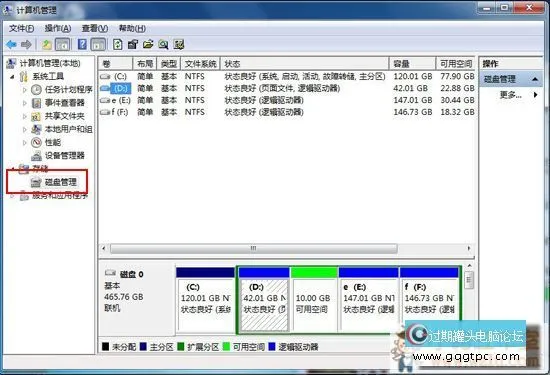
Task: Select 设备管理器 tree item
Action: [65, 155]
